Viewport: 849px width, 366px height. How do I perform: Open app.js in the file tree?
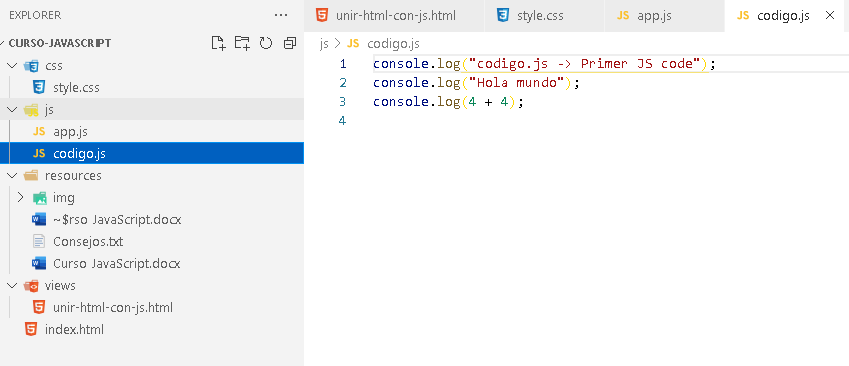click(152, 132)
